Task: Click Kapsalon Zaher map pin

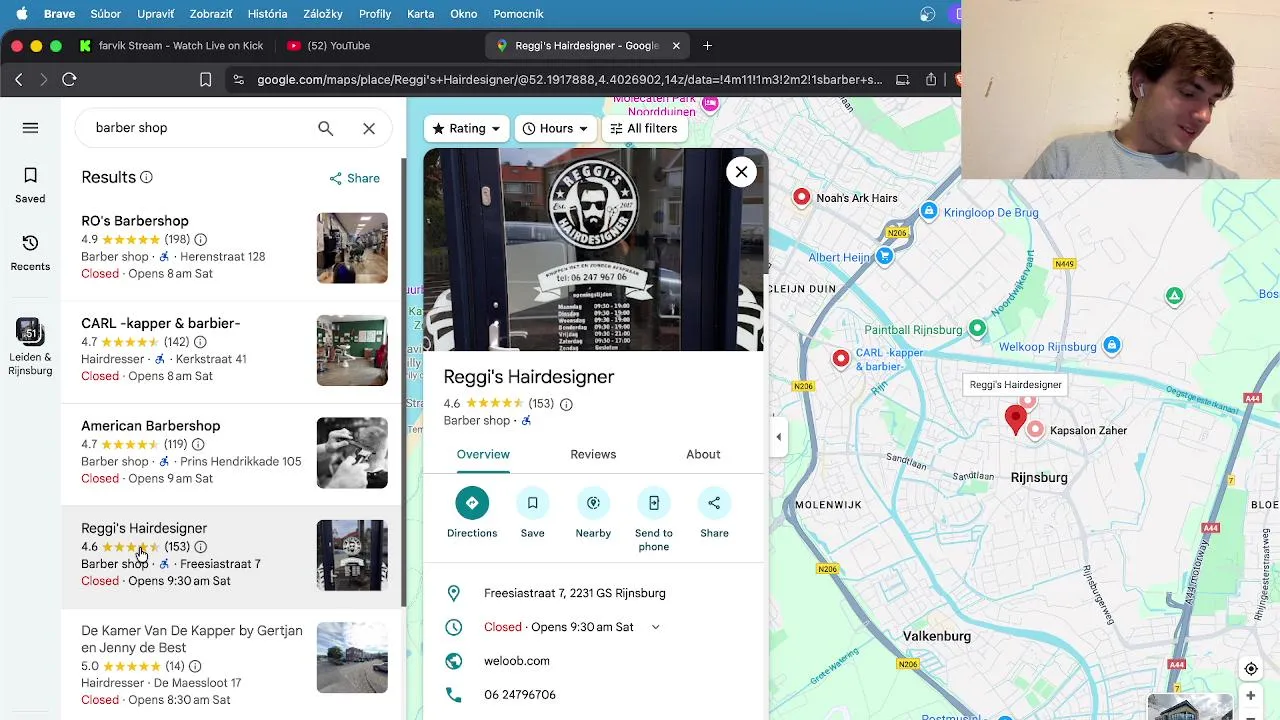Action: pyautogui.click(x=1035, y=430)
